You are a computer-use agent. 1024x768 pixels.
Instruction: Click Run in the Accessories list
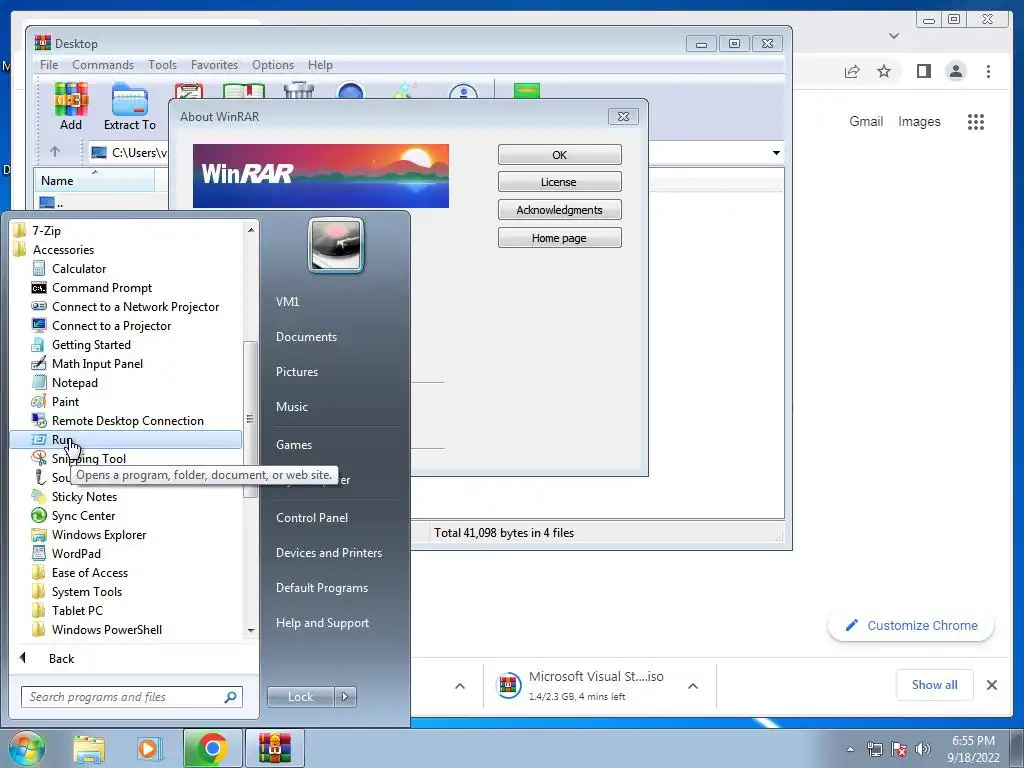(125, 440)
